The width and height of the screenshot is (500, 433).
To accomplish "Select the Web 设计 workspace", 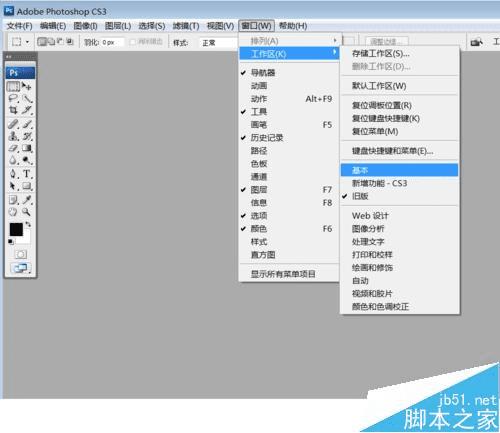I will pyautogui.click(x=399, y=216).
